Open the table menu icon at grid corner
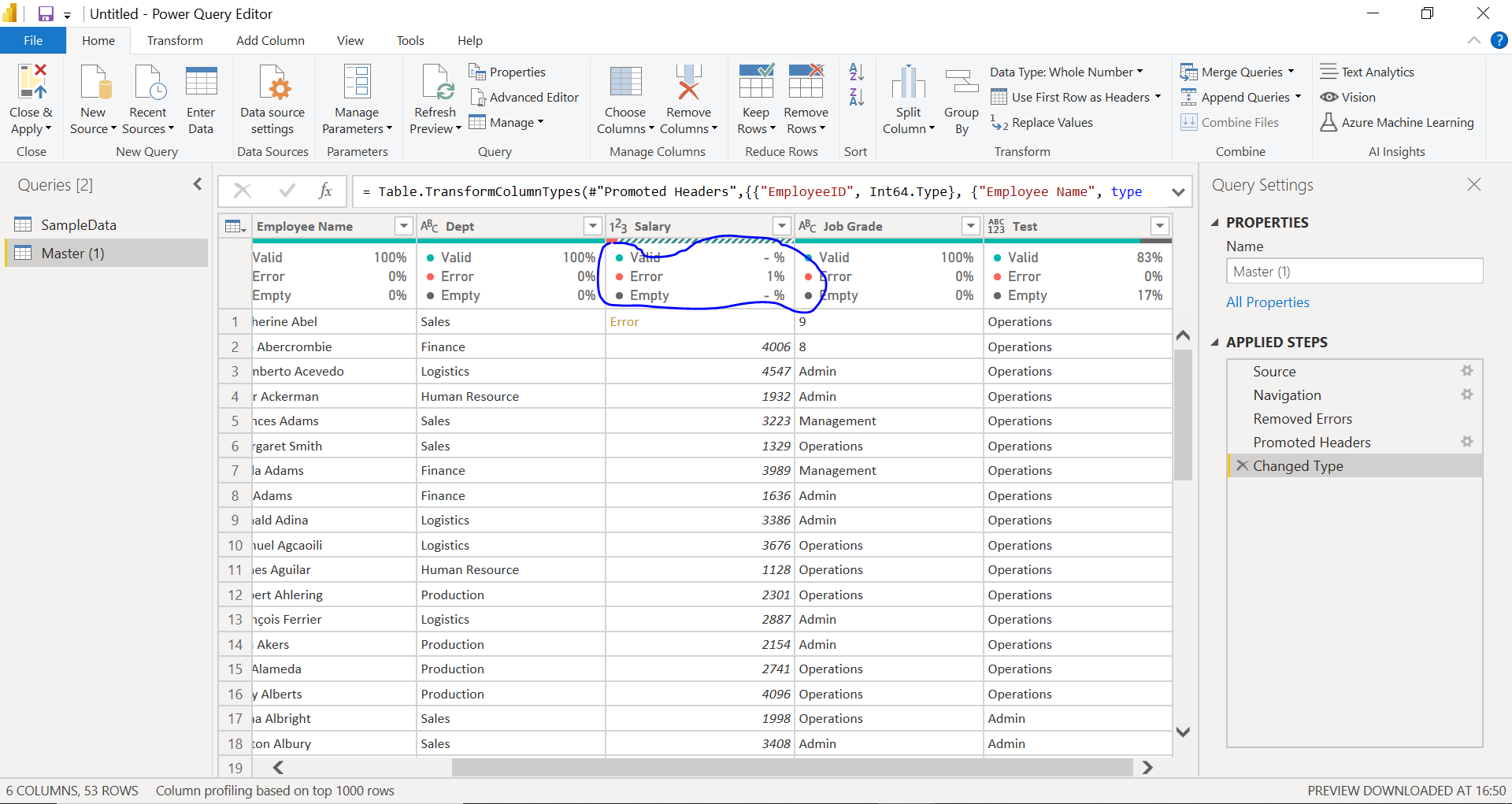This screenshot has height=804, width=1512. [x=235, y=227]
